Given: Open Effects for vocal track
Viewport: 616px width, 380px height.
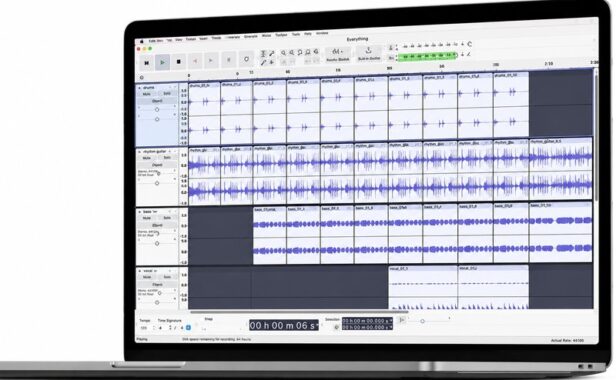Looking at the screenshot, I should pyautogui.click(x=157, y=285).
